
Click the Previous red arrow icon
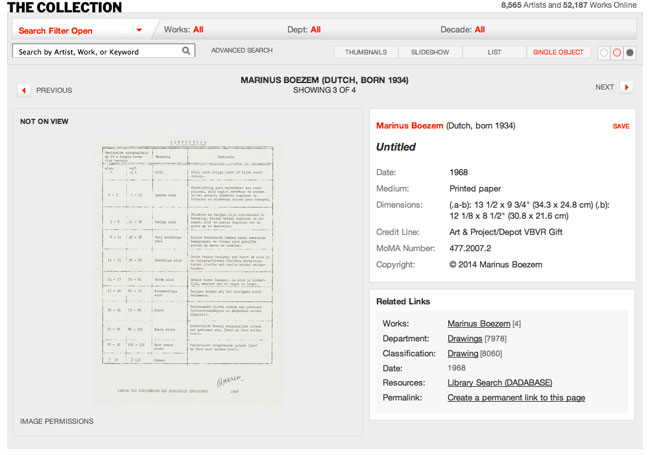point(24,90)
